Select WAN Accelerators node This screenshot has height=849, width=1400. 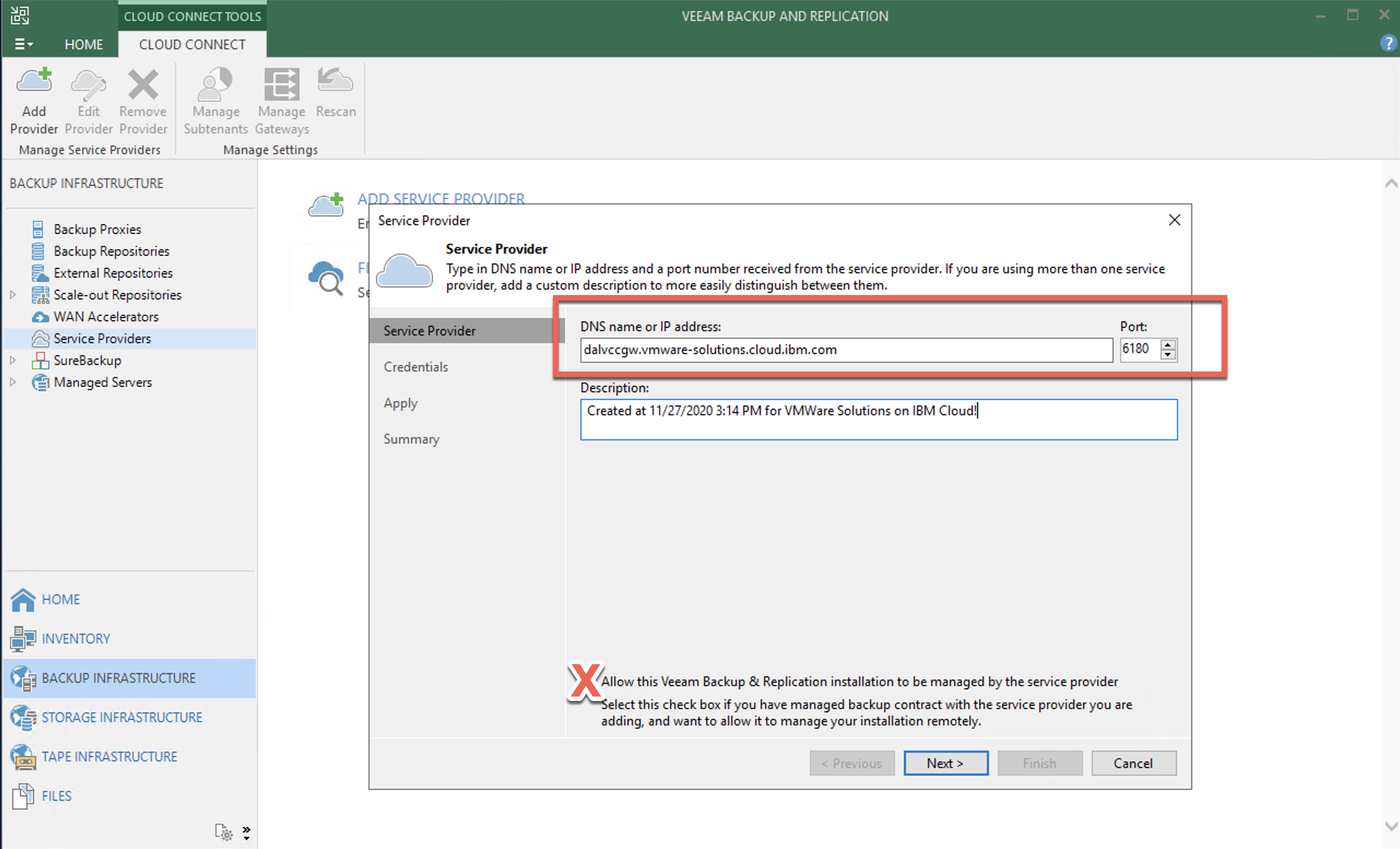point(105,317)
